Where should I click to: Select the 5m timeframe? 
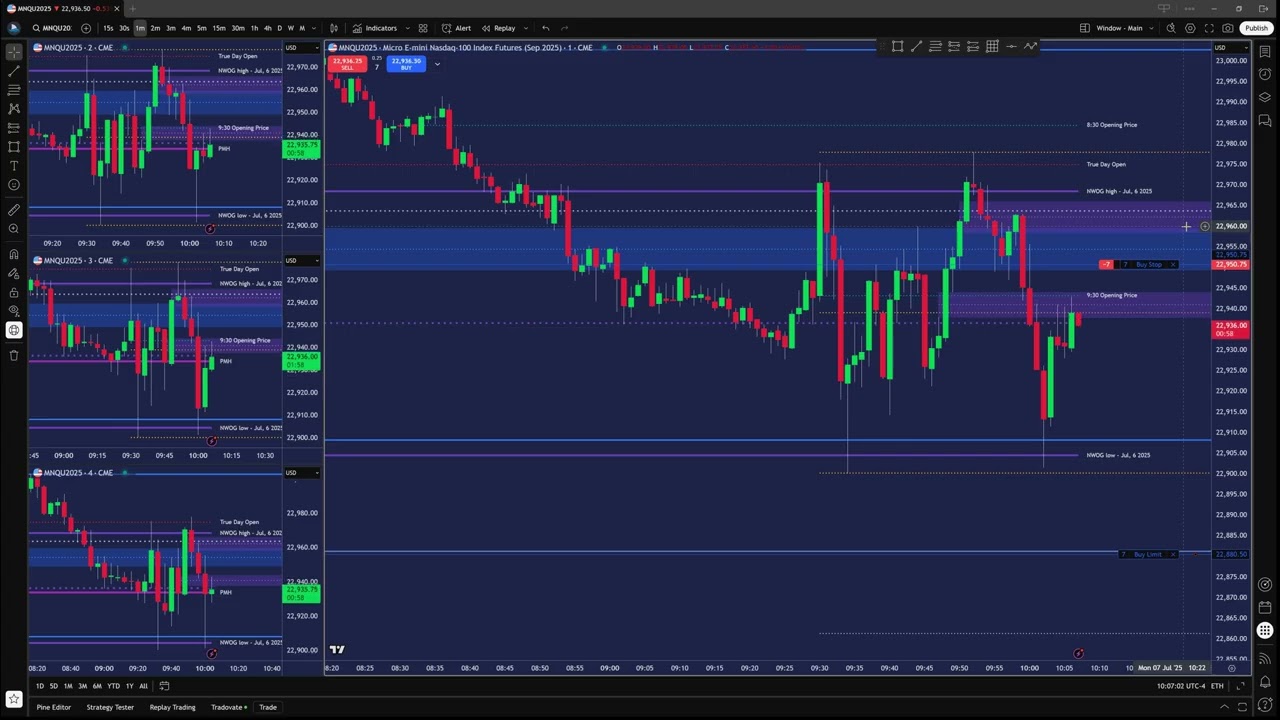(201, 28)
